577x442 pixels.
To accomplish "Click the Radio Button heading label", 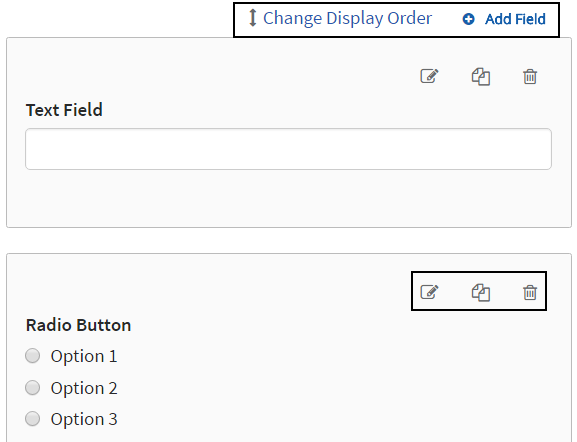I will click(x=78, y=325).
